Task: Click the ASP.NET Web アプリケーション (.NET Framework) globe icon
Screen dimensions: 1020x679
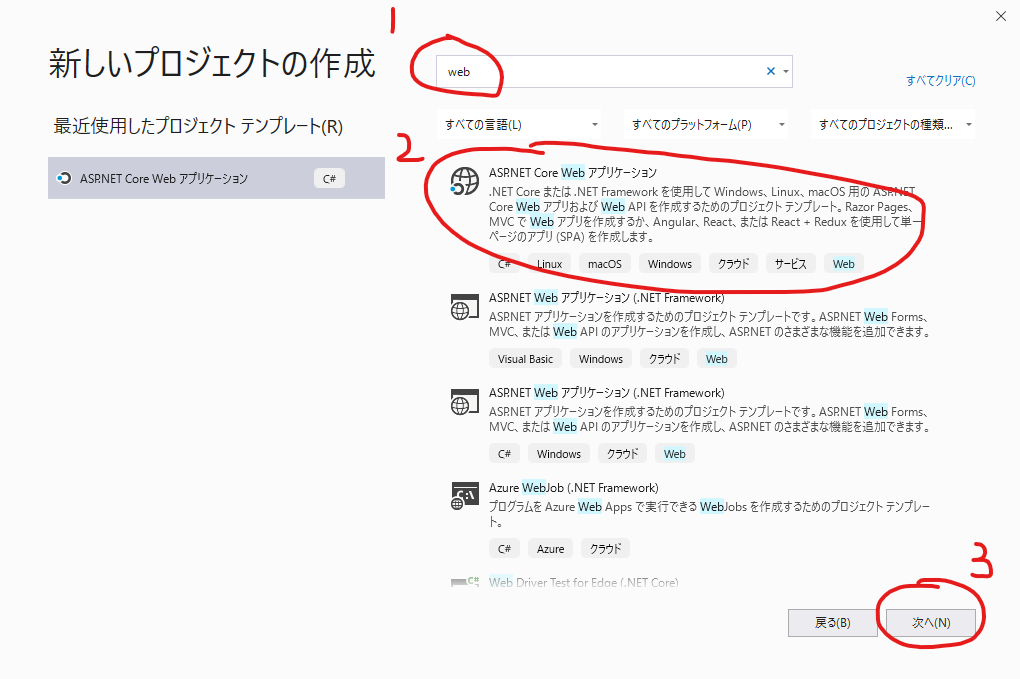Action: click(464, 308)
